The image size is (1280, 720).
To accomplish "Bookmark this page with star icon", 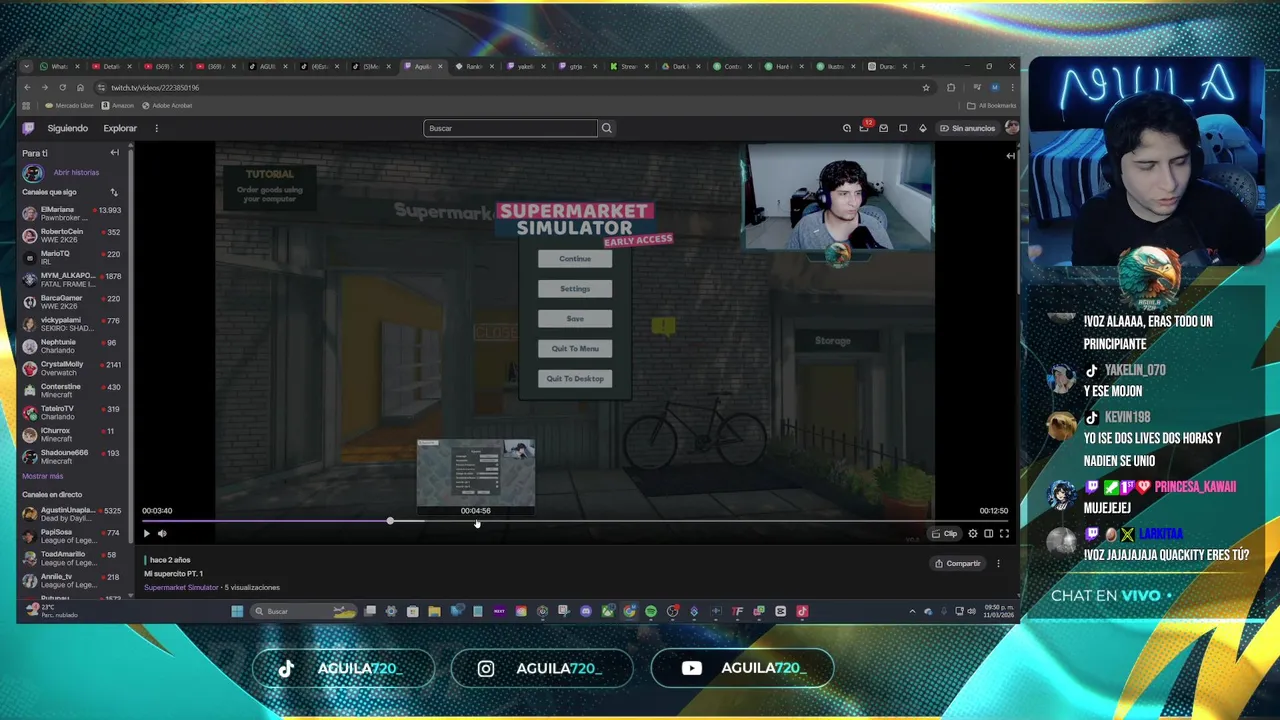I will click(926, 87).
